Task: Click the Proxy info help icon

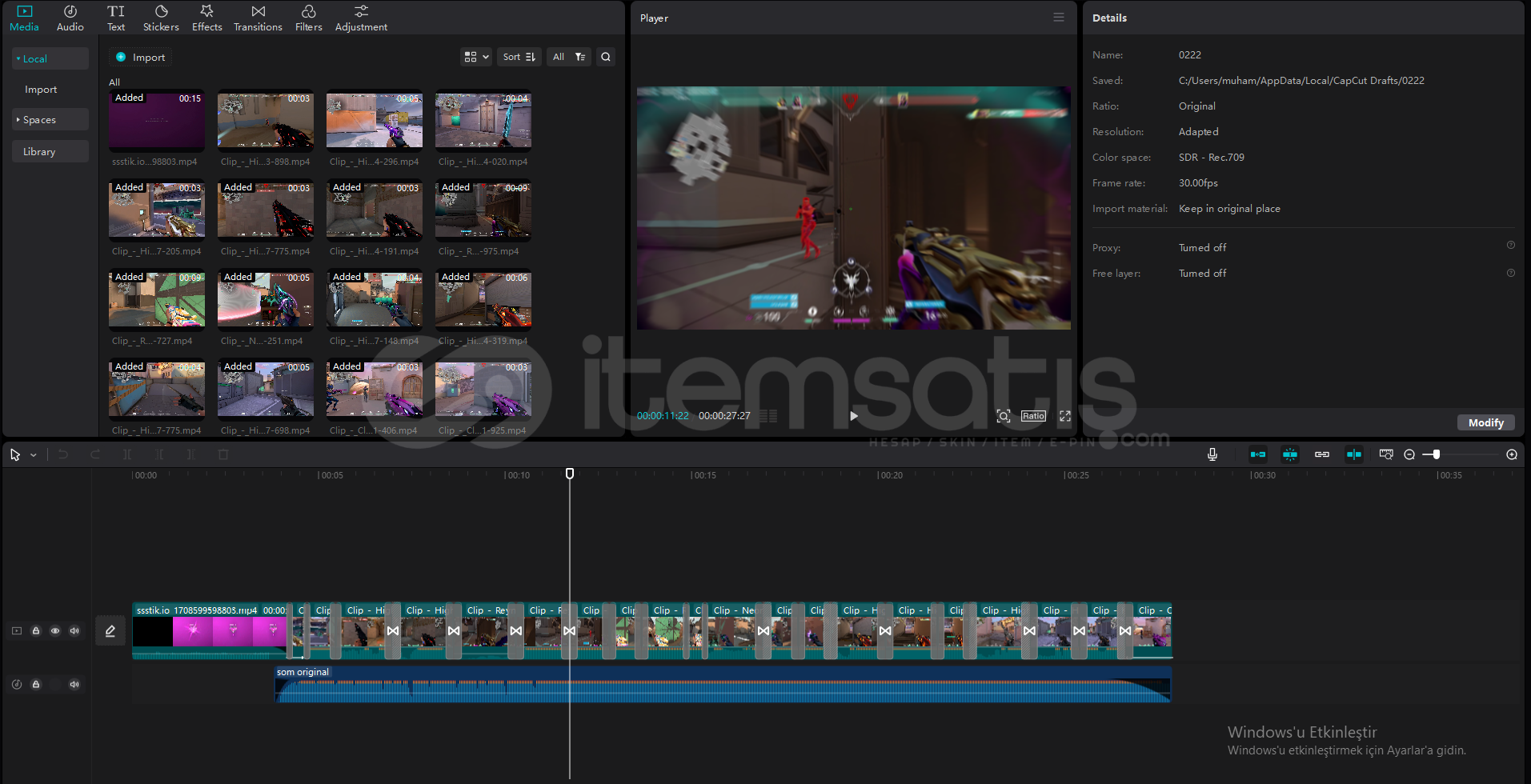Action: click(x=1511, y=246)
